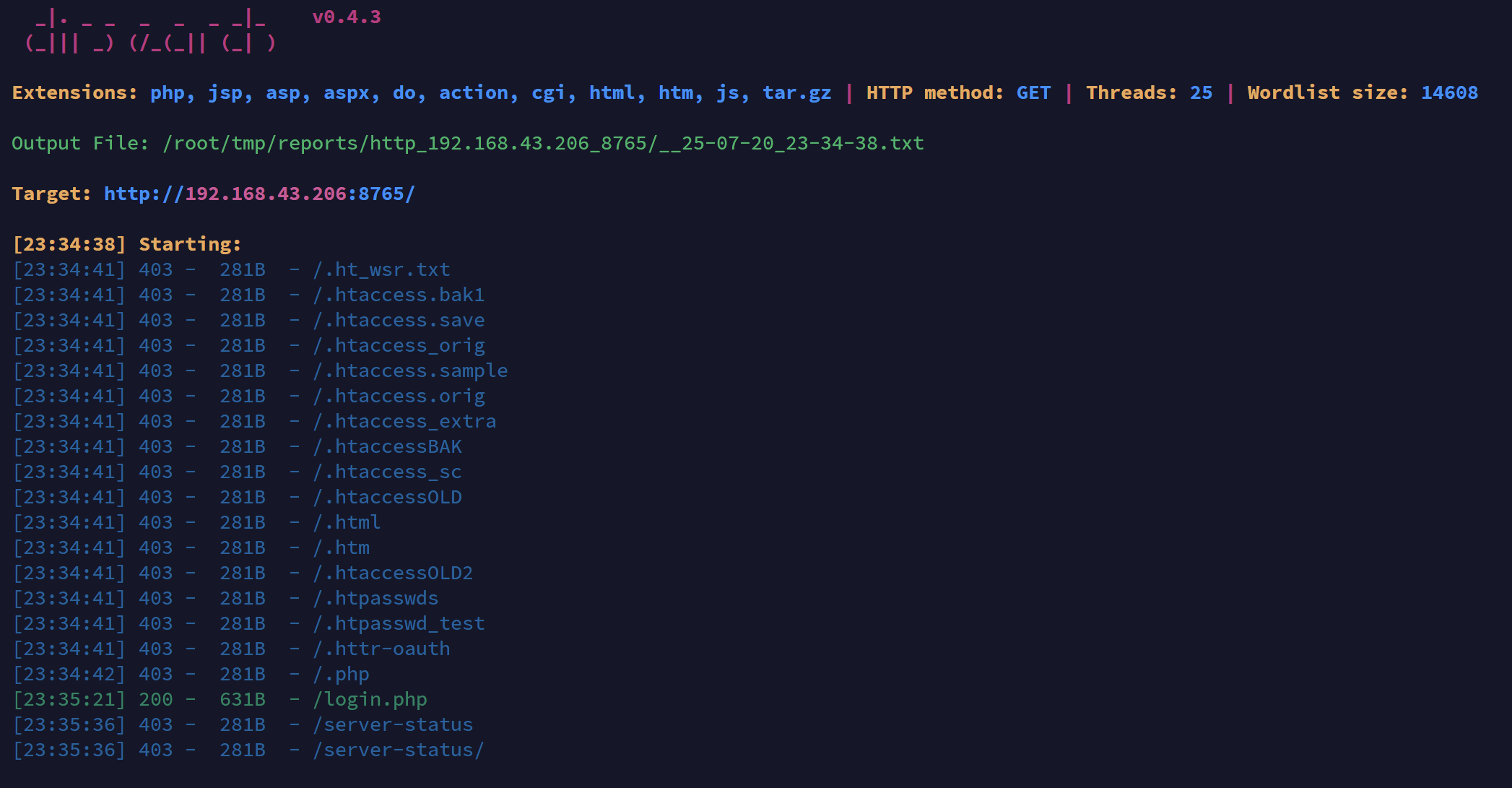1512x788 pixels.
Task: Click the /.httr-oauth path
Action: click(381, 649)
